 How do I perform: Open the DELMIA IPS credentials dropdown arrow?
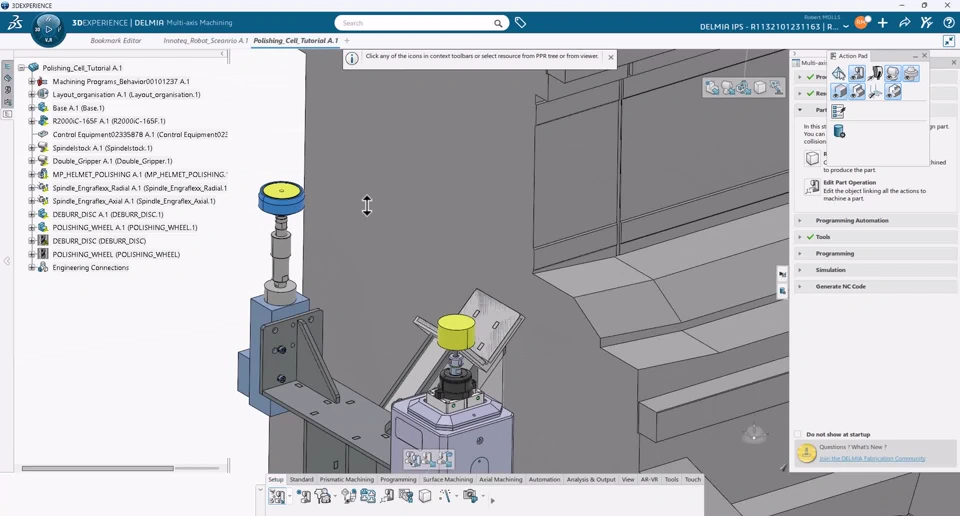pyautogui.click(x=846, y=27)
